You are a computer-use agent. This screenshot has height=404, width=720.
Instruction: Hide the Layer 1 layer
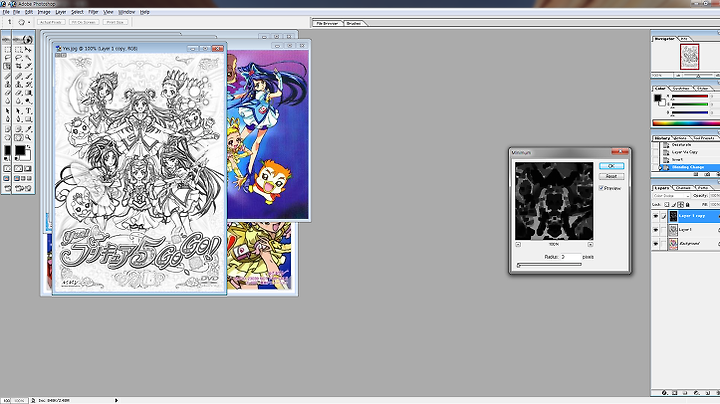(656, 230)
